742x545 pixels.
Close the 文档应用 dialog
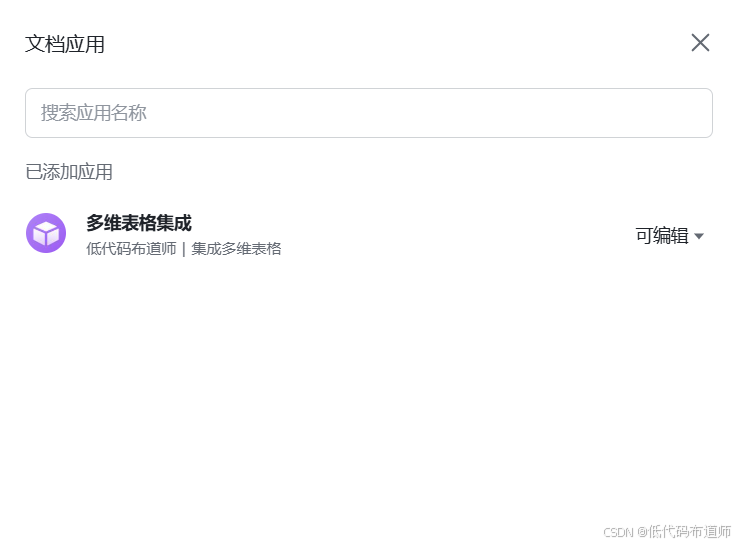tap(700, 43)
